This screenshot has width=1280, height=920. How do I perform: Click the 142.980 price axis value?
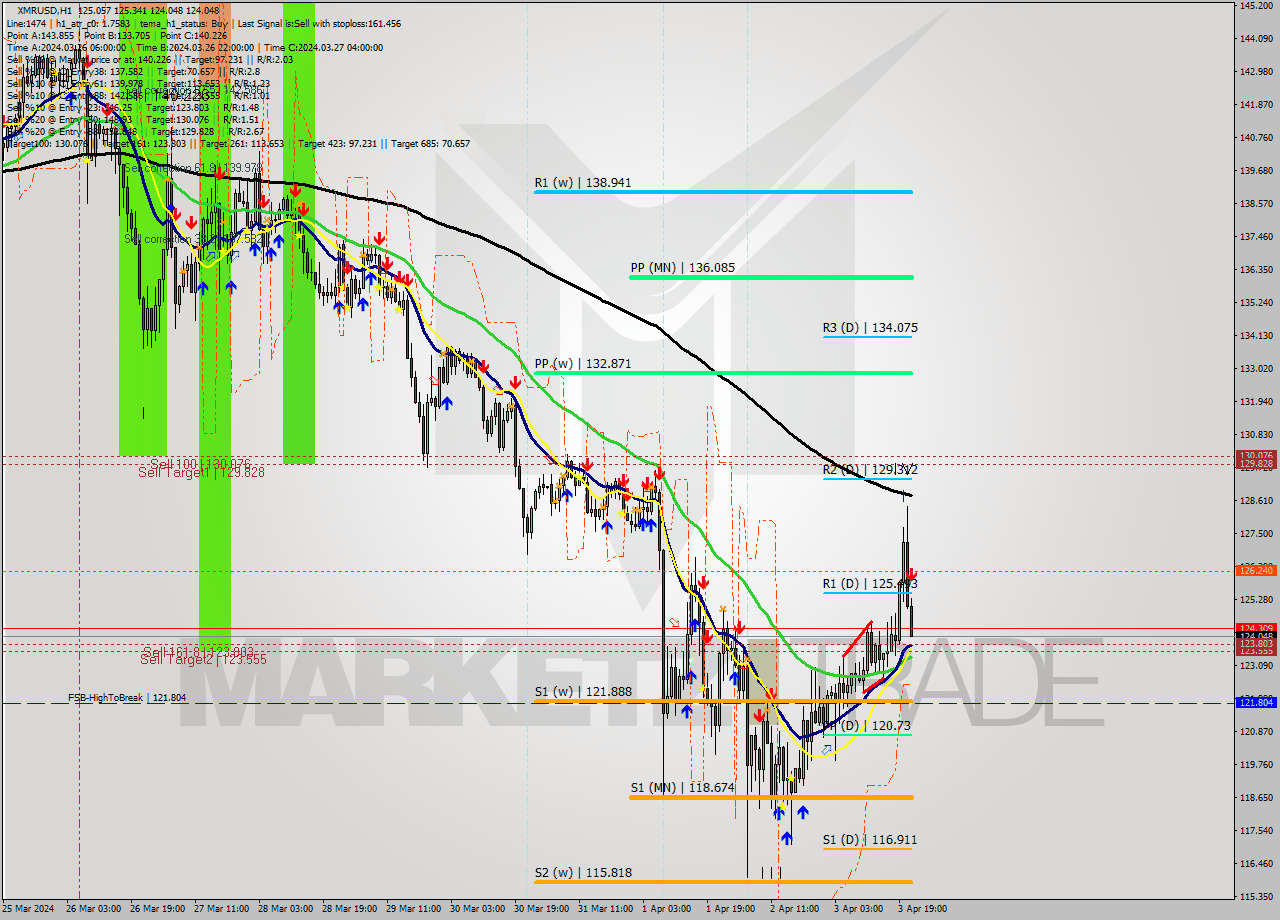click(x=1258, y=72)
